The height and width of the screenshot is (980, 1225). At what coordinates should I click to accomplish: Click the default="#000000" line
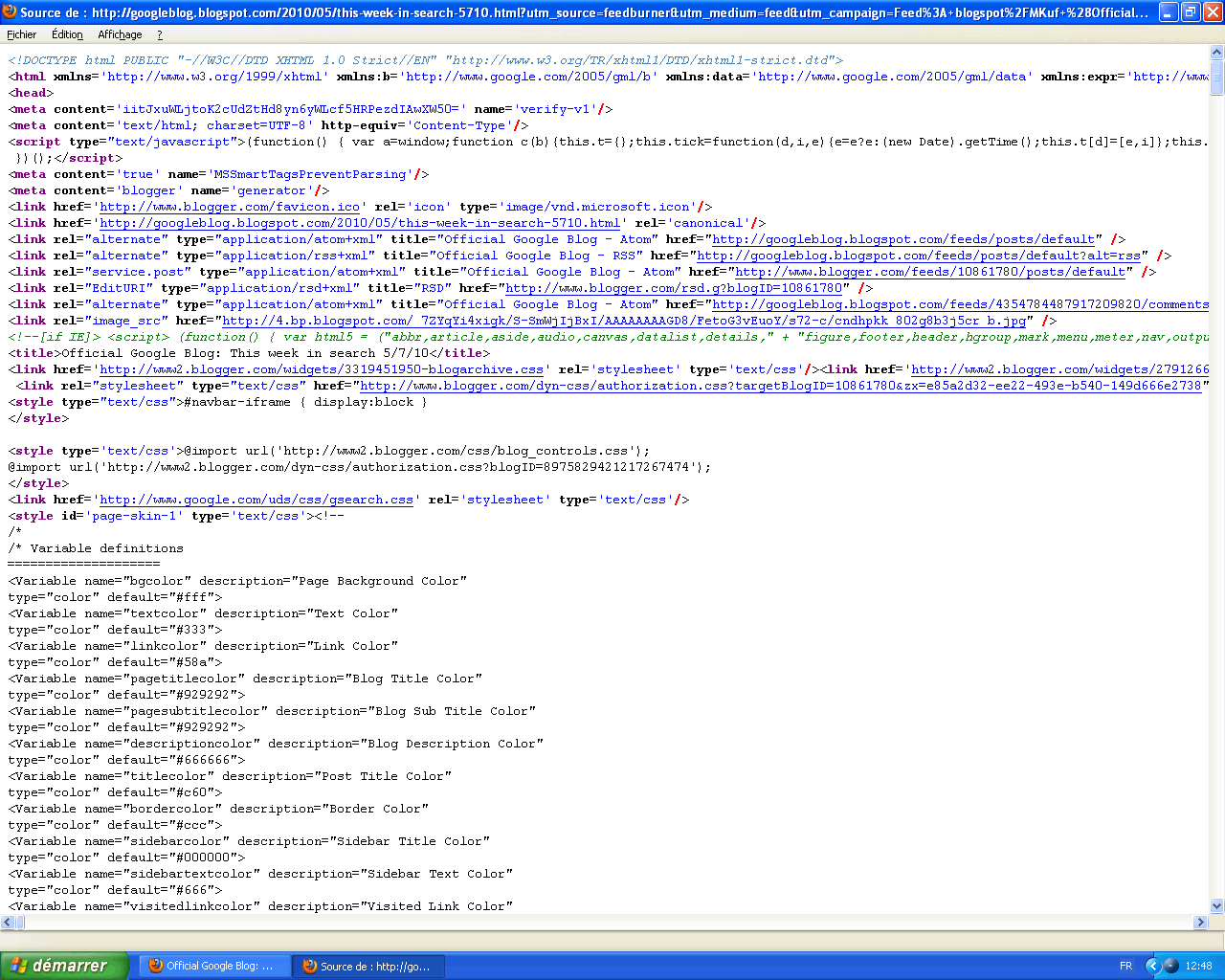tap(126, 857)
